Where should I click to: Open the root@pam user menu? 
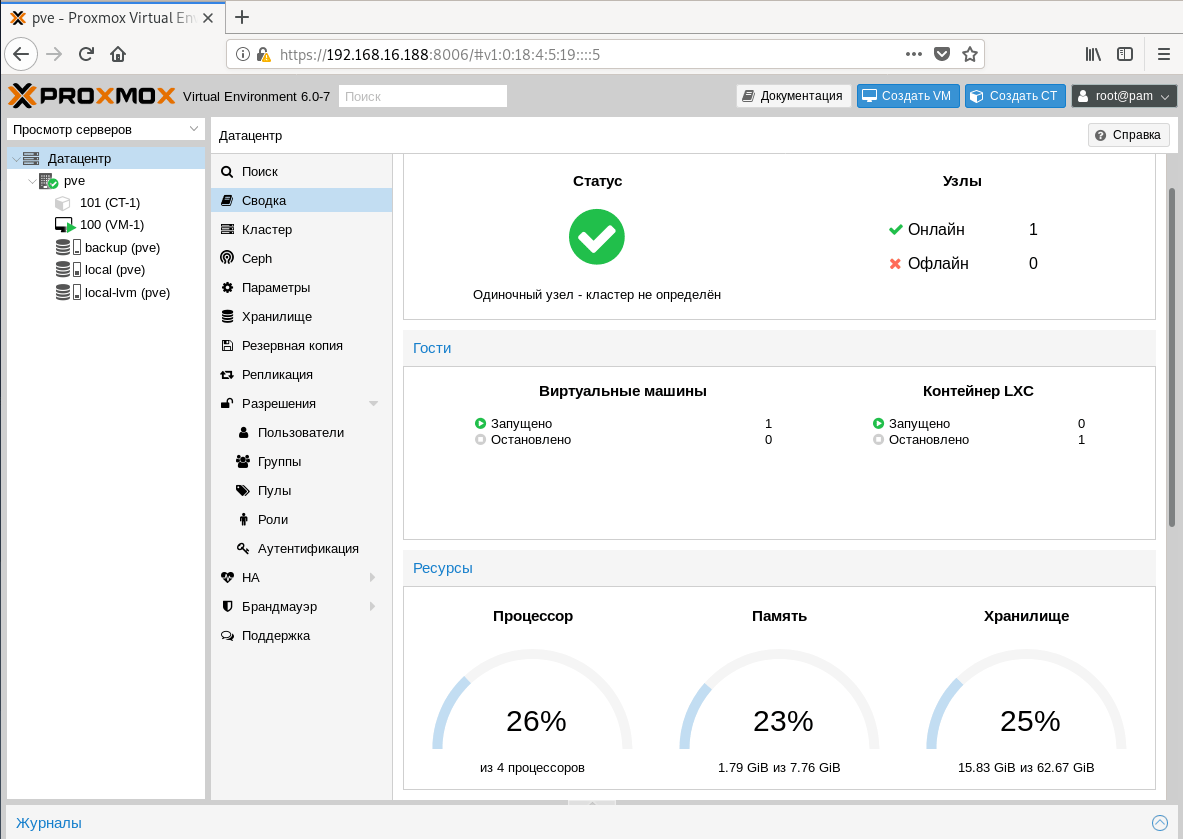pyautogui.click(x=1122, y=96)
